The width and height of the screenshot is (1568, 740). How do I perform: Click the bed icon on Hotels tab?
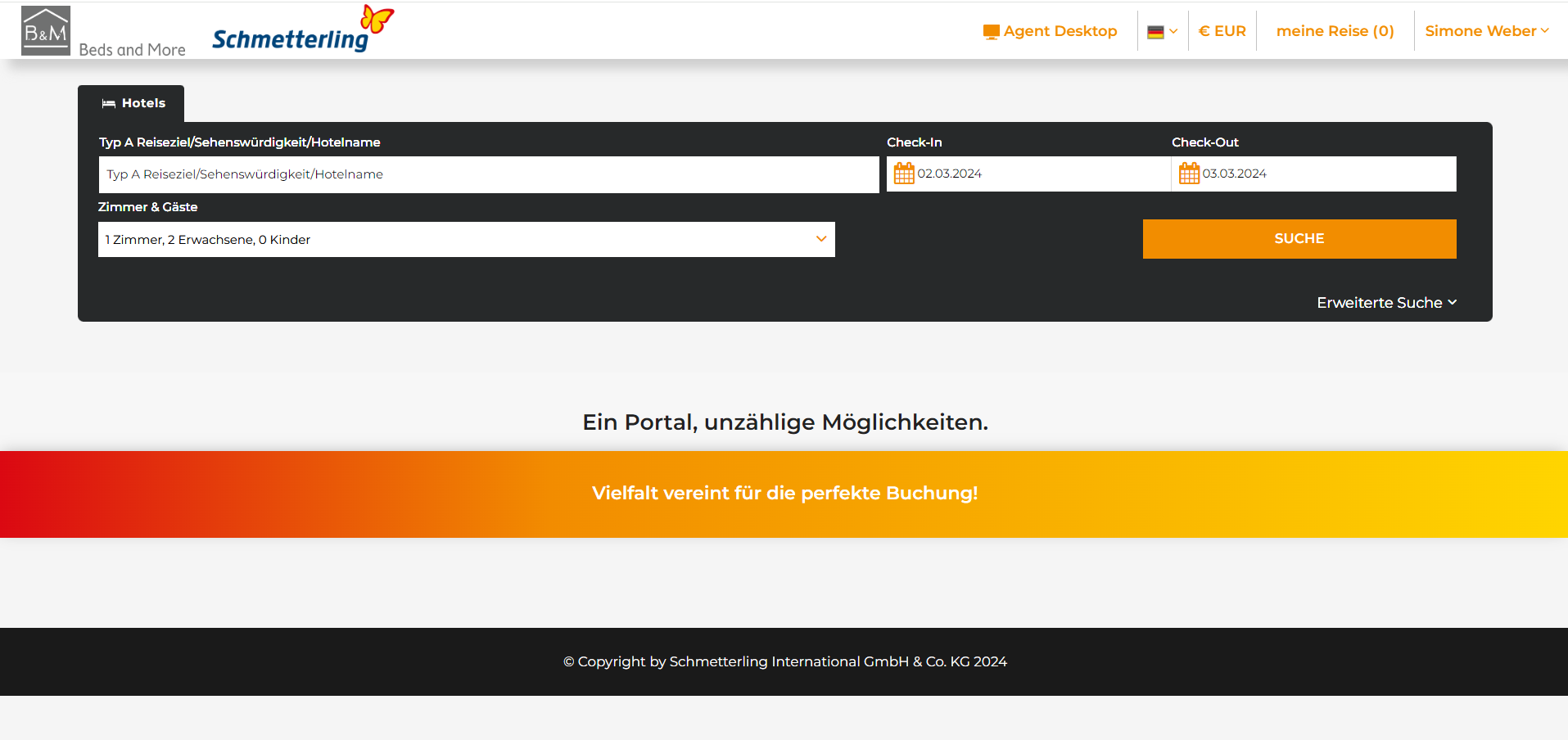tap(108, 104)
